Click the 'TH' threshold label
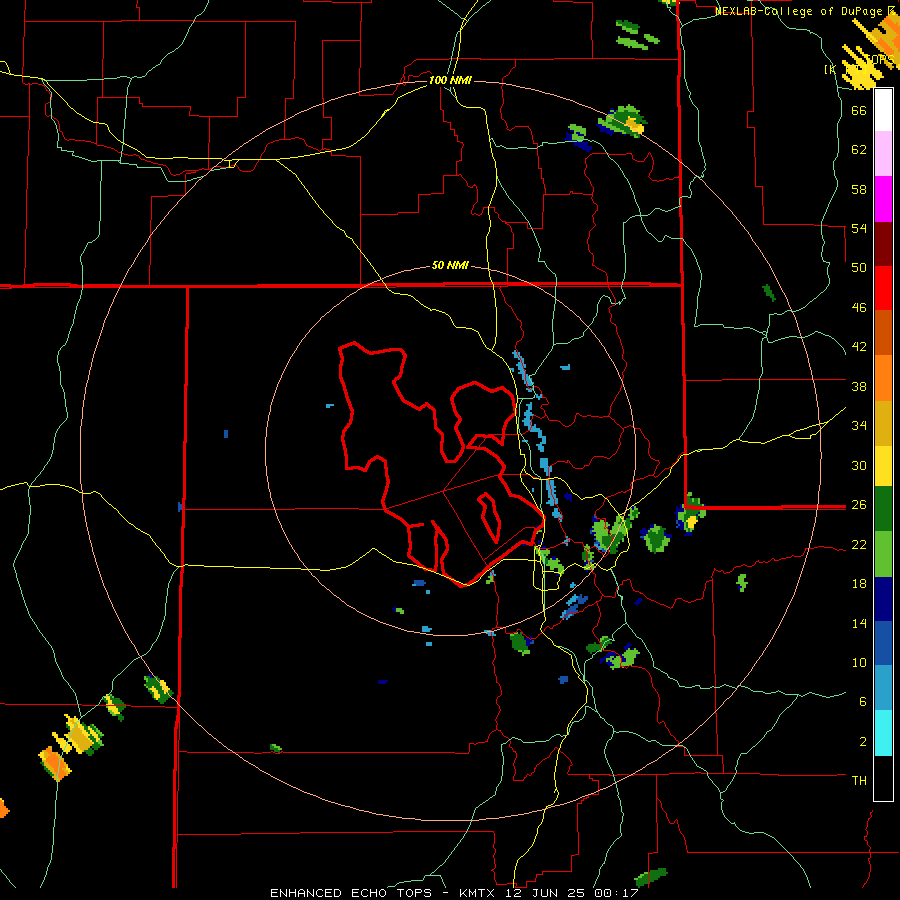The height and width of the screenshot is (900, 900). 859,781
